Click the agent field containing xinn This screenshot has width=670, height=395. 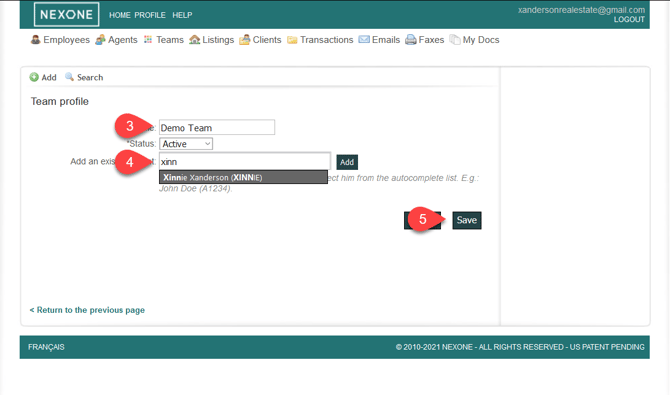click(x=245, y=162)
